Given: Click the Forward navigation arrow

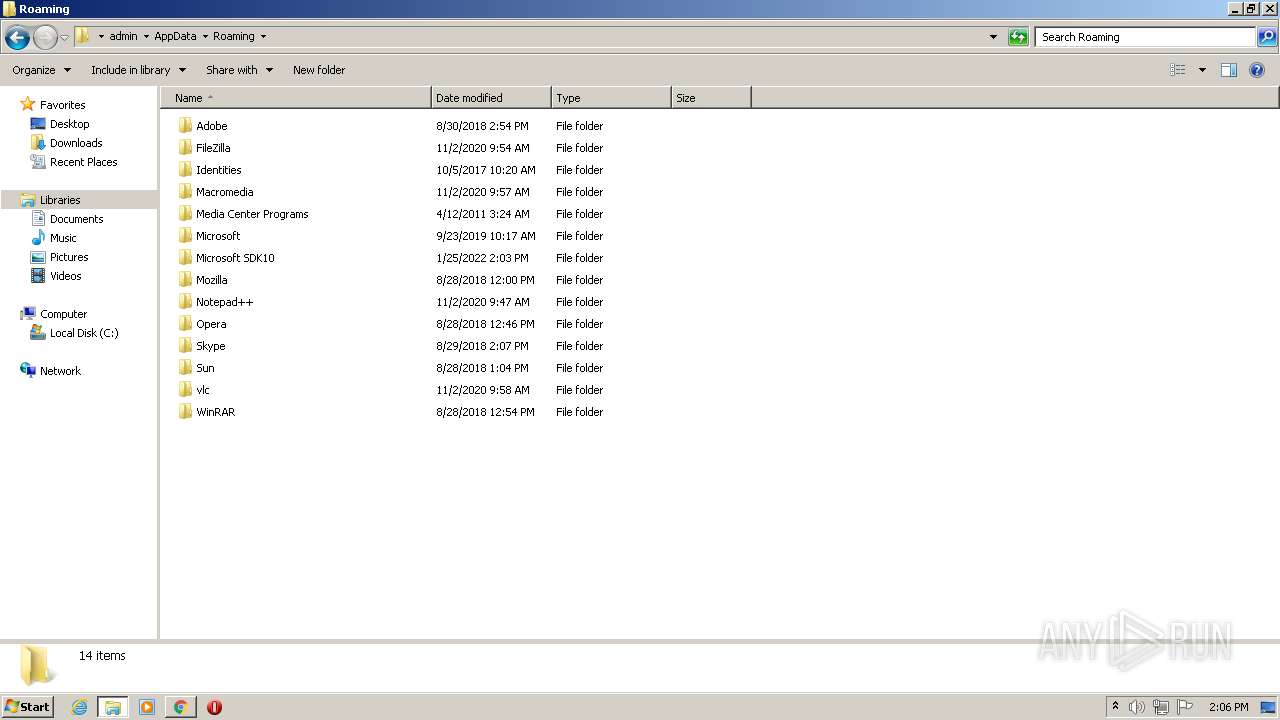Looking at the screenshot, I should pos(45,38).
